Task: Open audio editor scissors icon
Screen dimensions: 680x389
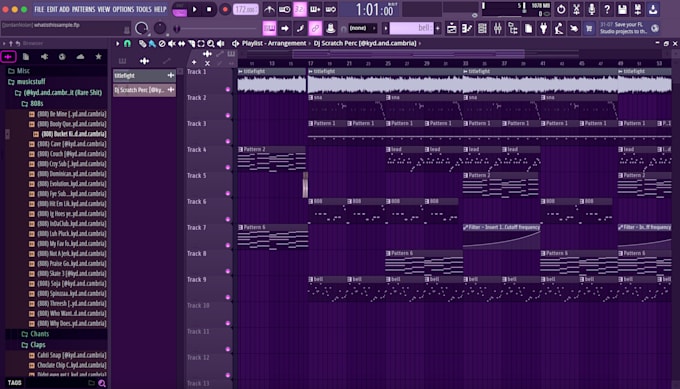Action: pos(576,9)
